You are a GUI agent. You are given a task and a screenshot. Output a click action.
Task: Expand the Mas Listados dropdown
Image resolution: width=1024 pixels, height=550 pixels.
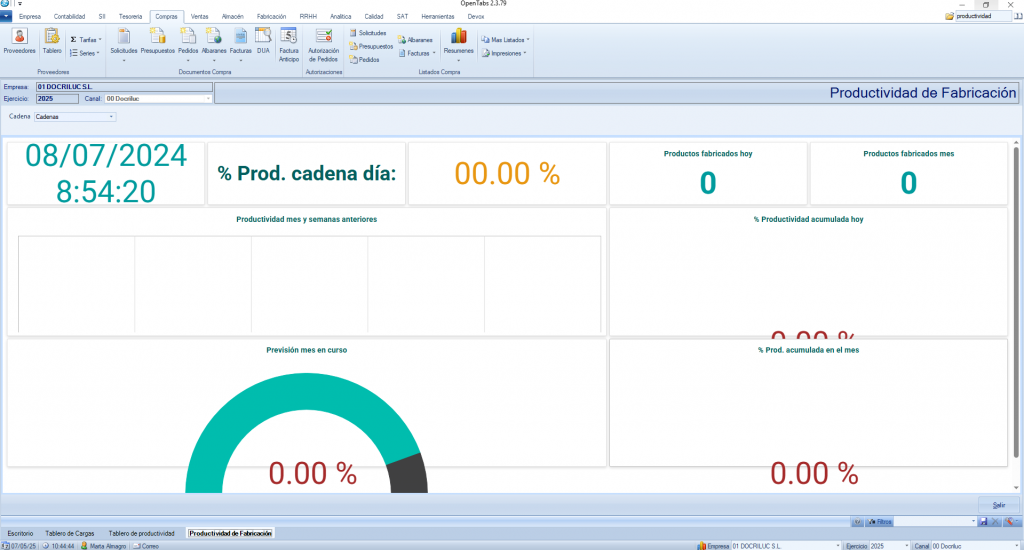[505, 39]
